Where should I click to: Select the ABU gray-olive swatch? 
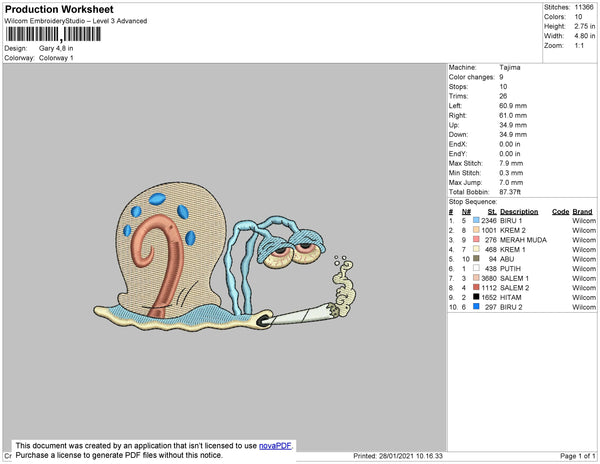(476, 259)
